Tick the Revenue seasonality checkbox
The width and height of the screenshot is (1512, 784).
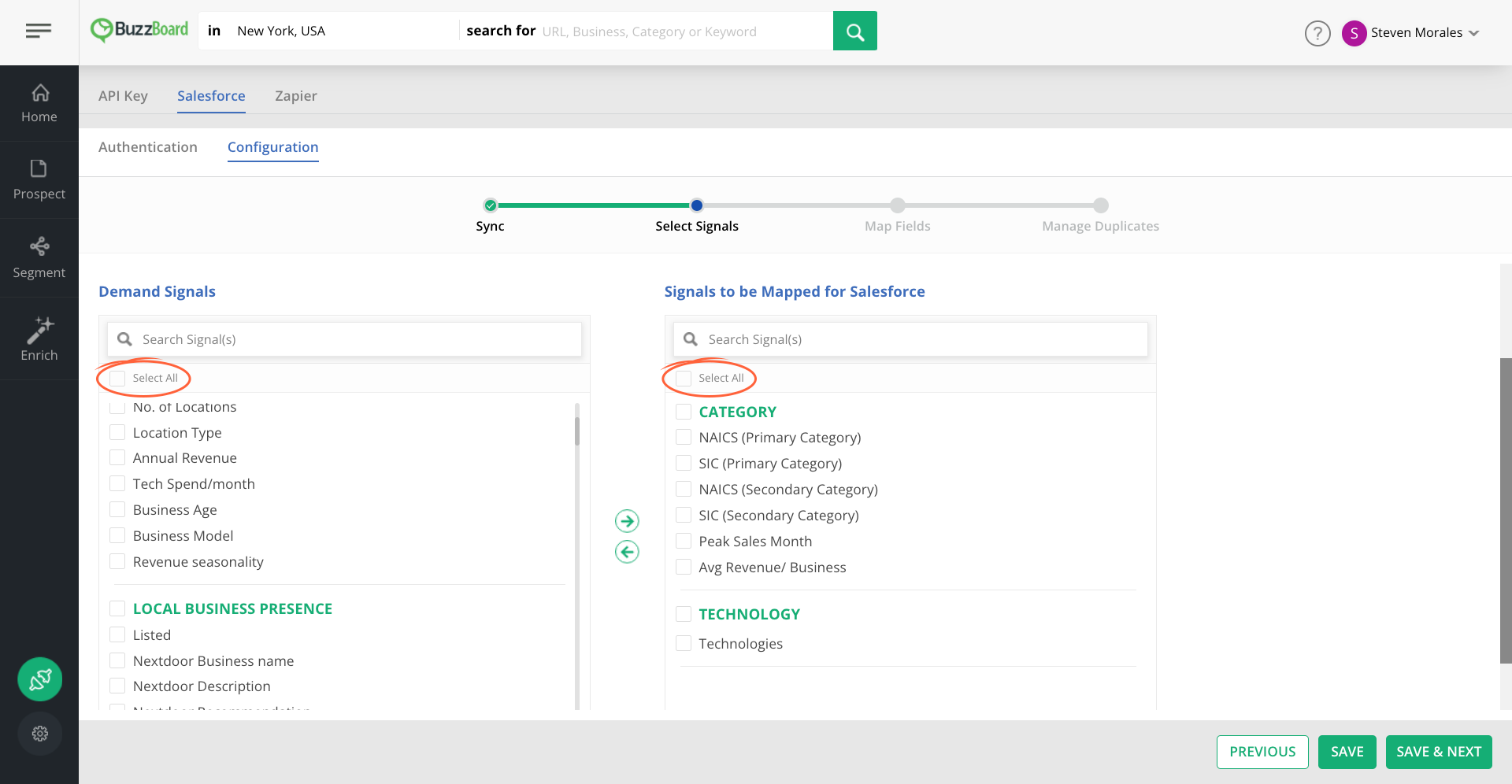[117, 561]
